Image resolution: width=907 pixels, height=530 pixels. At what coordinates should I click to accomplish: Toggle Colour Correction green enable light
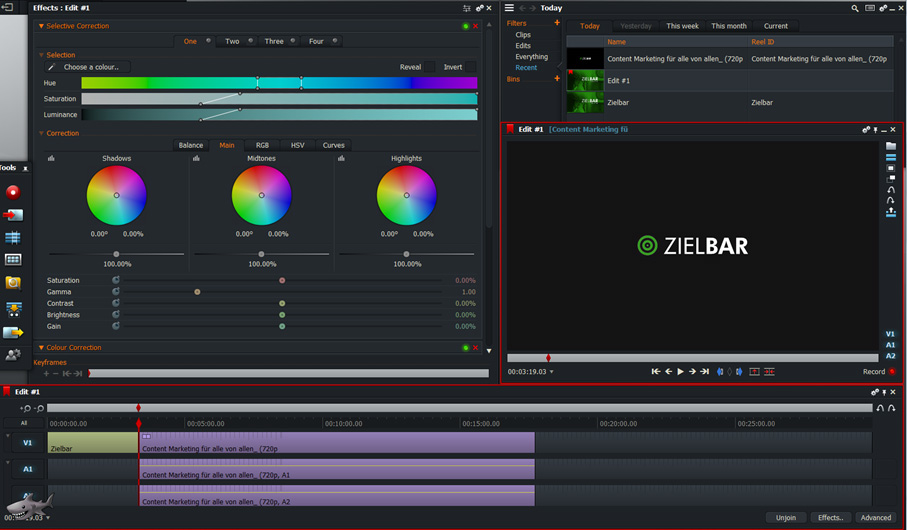(466, 348)
